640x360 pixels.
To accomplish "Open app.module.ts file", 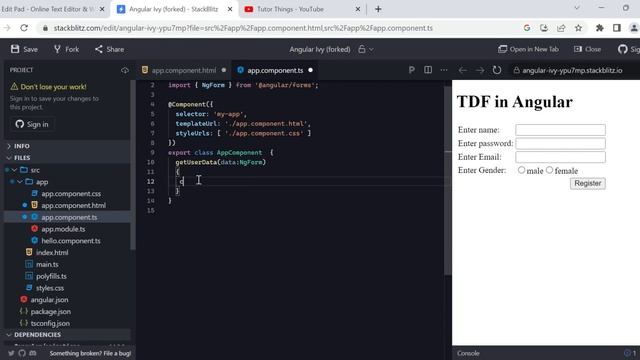I will [63, 229].
